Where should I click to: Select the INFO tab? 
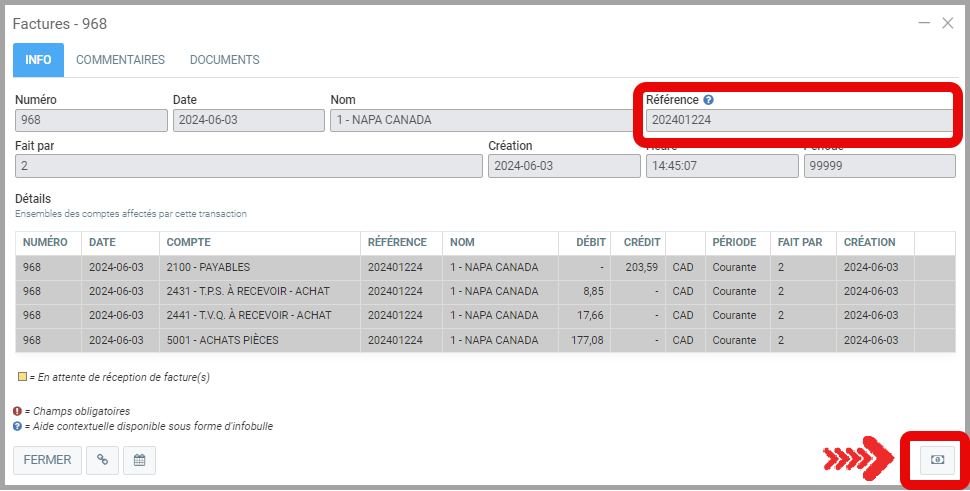tap(38, 60)
